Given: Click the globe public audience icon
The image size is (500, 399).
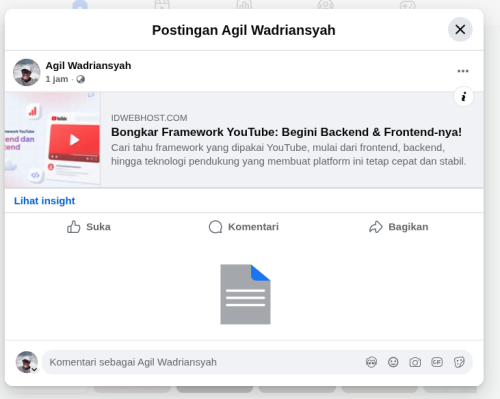Looking at the screenshot, I should pos(80,79).
